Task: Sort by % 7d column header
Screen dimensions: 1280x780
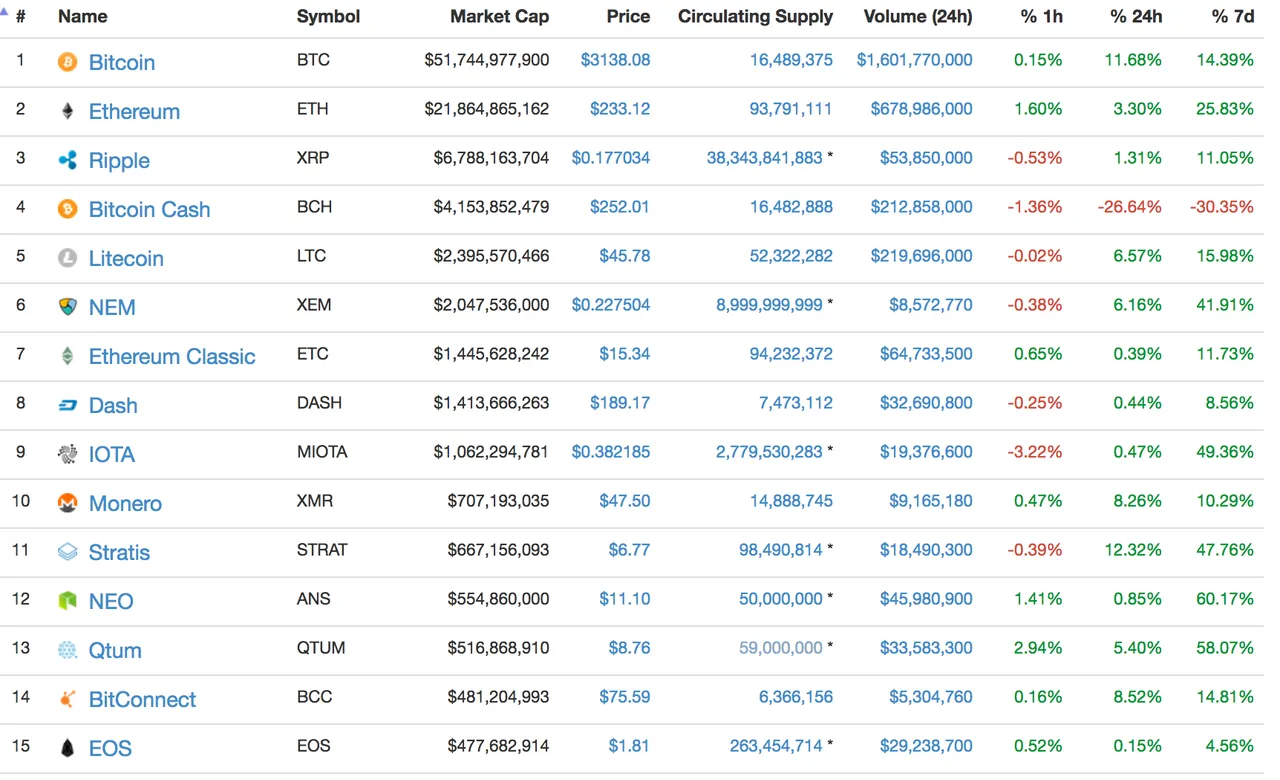Action: 1232,17
